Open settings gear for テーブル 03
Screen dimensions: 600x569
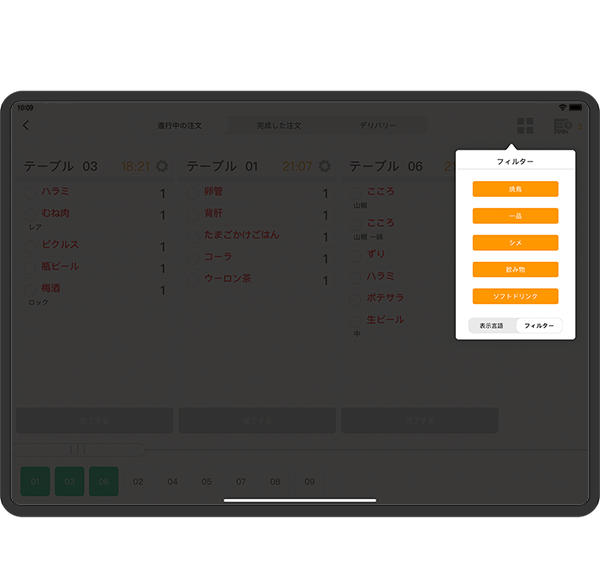(x=162, y=166)
